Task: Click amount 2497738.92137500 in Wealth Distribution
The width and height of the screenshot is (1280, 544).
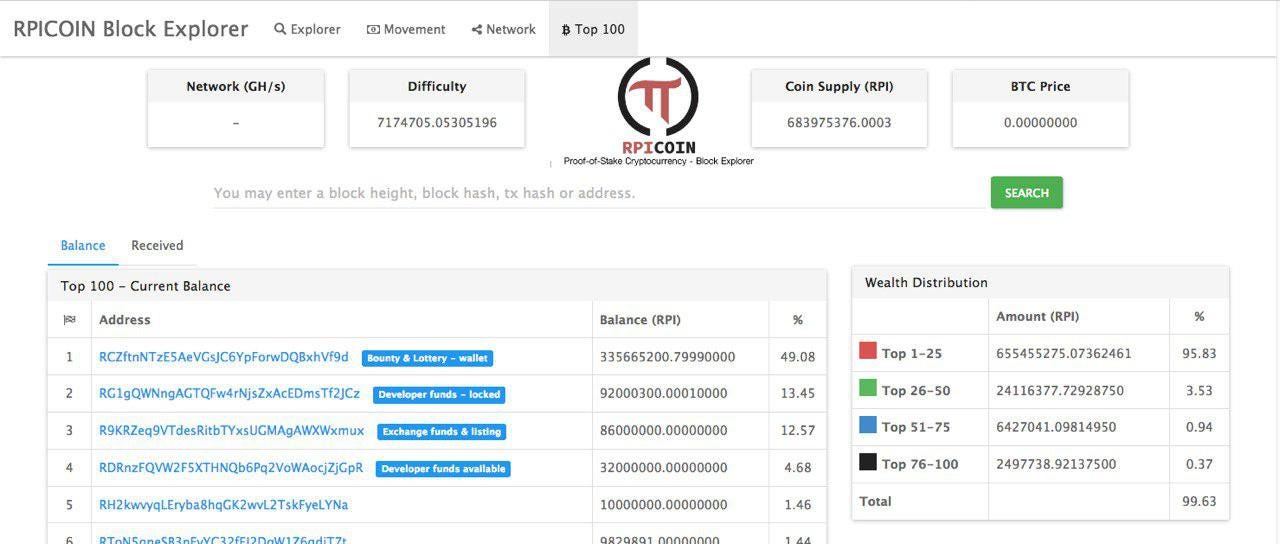Action: point(1056,464)
